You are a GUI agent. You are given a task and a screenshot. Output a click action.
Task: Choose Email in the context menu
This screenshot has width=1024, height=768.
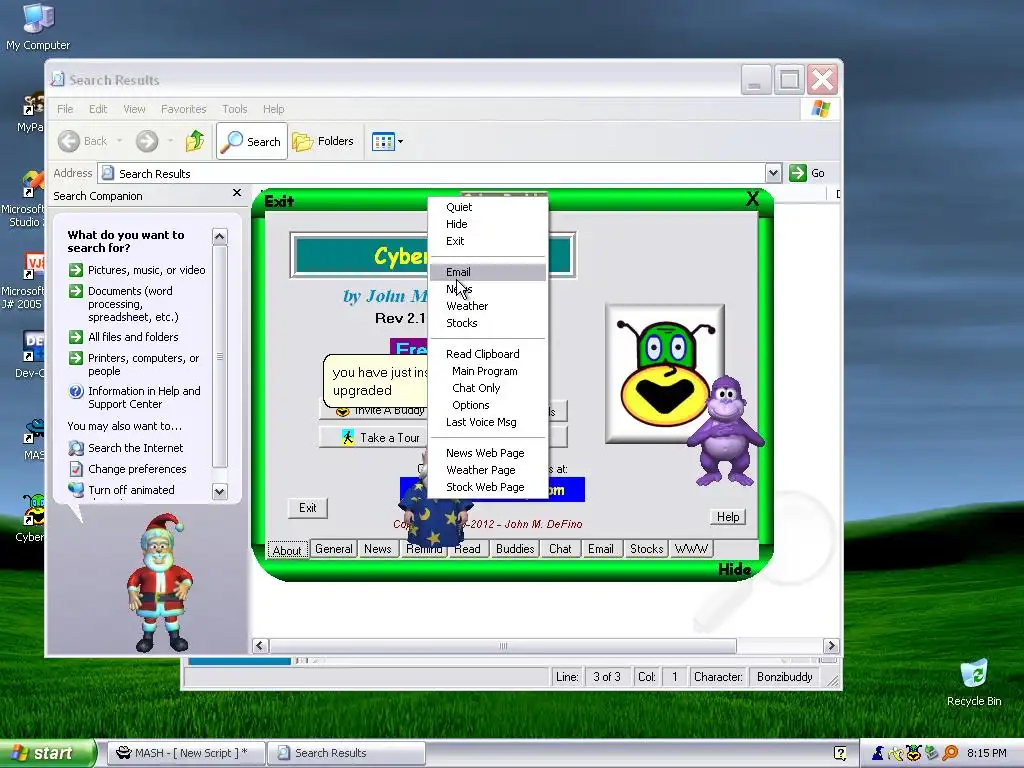click(x=488, y=272)
